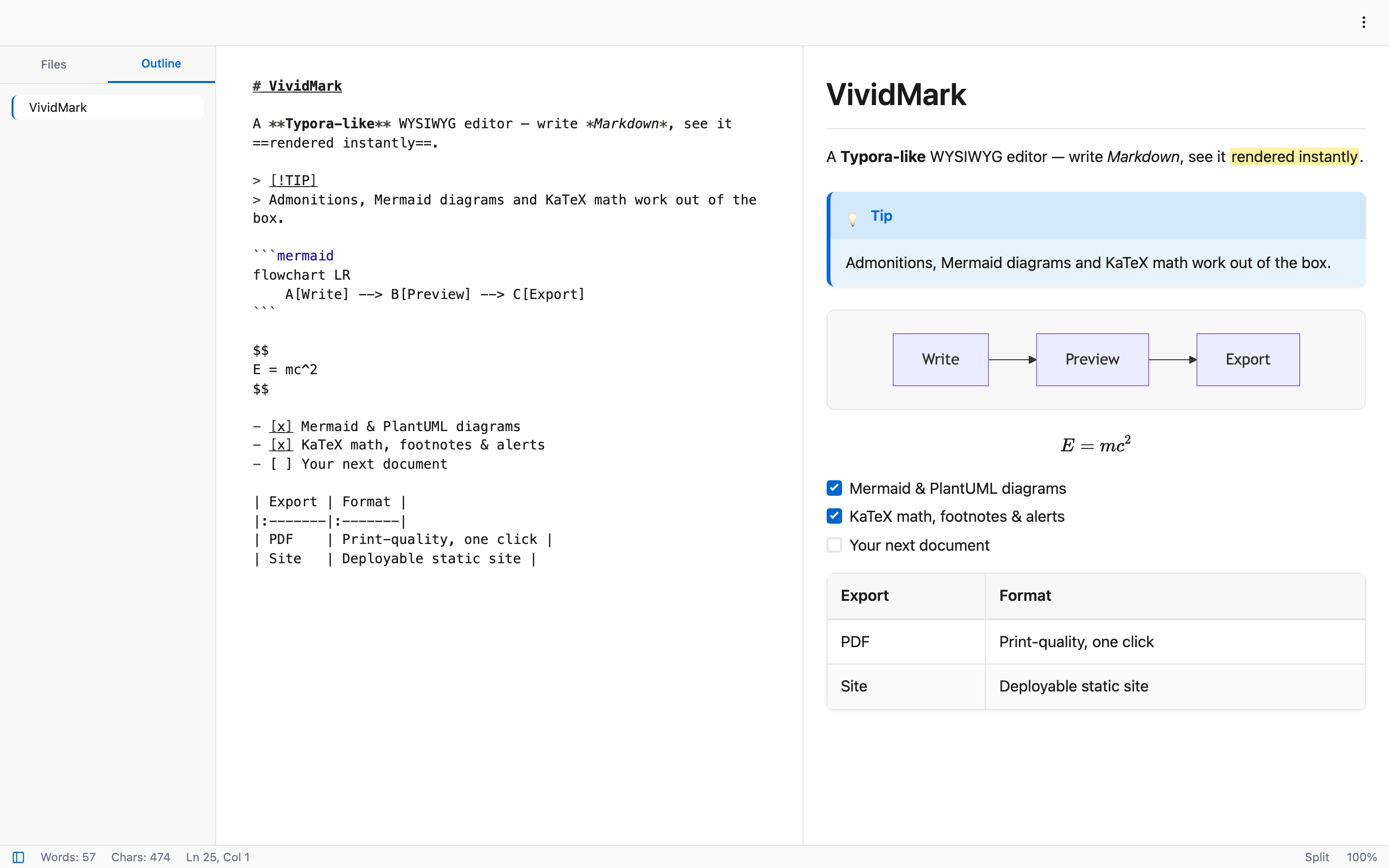Uncheck KaTeX math, footnotes & alerts checkbox
The width and height of the screenshot is (1389, 868).
[x=834, y=516]
